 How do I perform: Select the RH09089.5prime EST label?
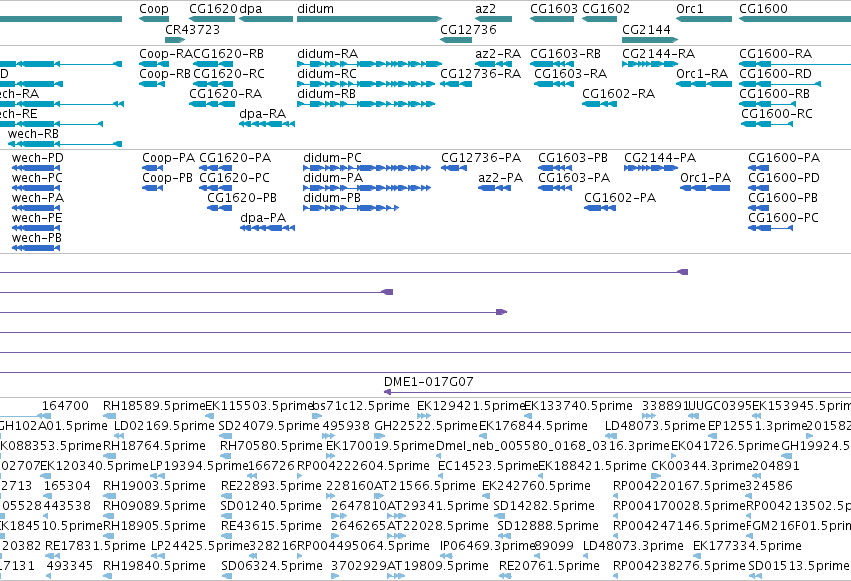coord(154,506)
